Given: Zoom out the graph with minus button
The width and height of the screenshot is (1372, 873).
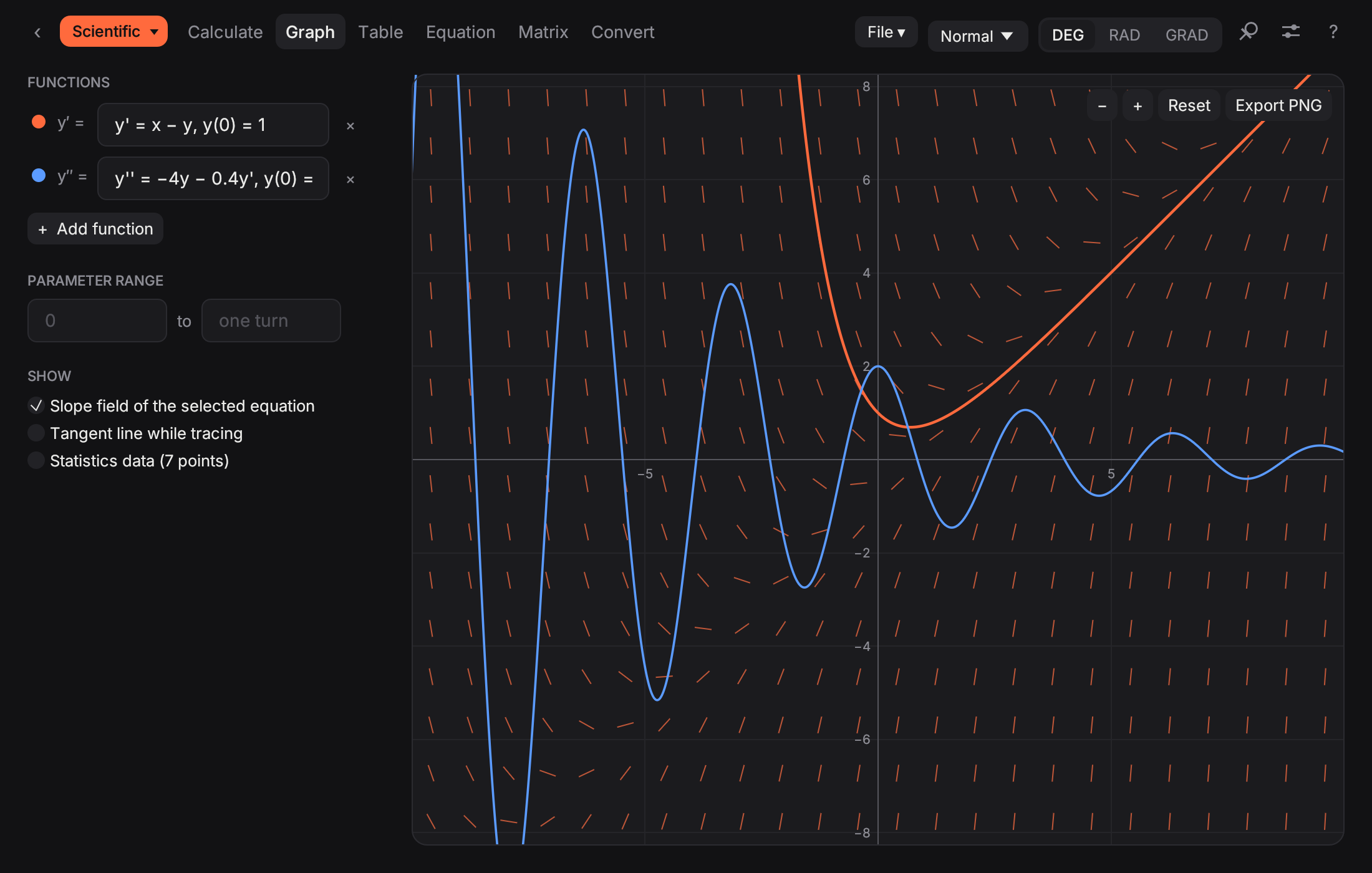Looking at the screenshot, I should tap(1102, 105).
